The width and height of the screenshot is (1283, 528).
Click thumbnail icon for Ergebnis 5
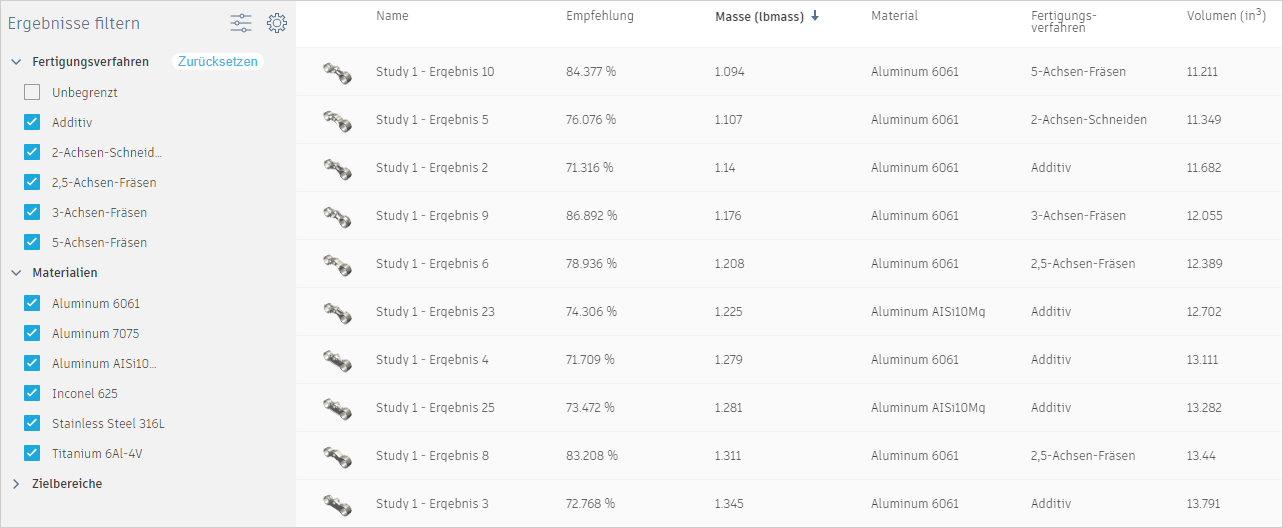(337, 120)
